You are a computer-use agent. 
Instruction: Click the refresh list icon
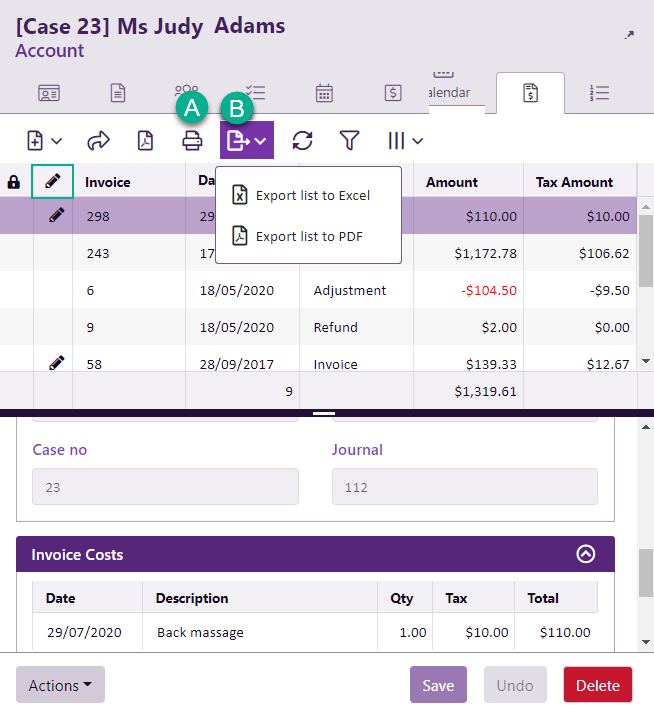(x=302, y=141)
